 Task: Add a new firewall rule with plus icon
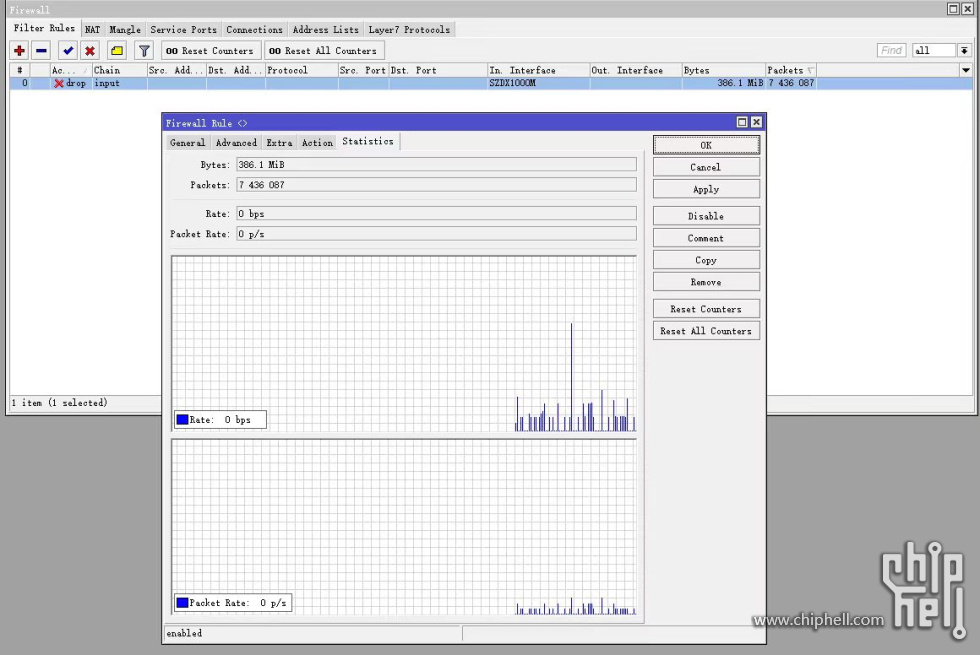[19, 51]
